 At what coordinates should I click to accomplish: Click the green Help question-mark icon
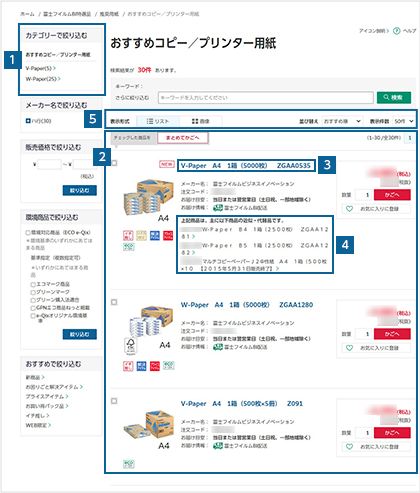pos(396,31)
